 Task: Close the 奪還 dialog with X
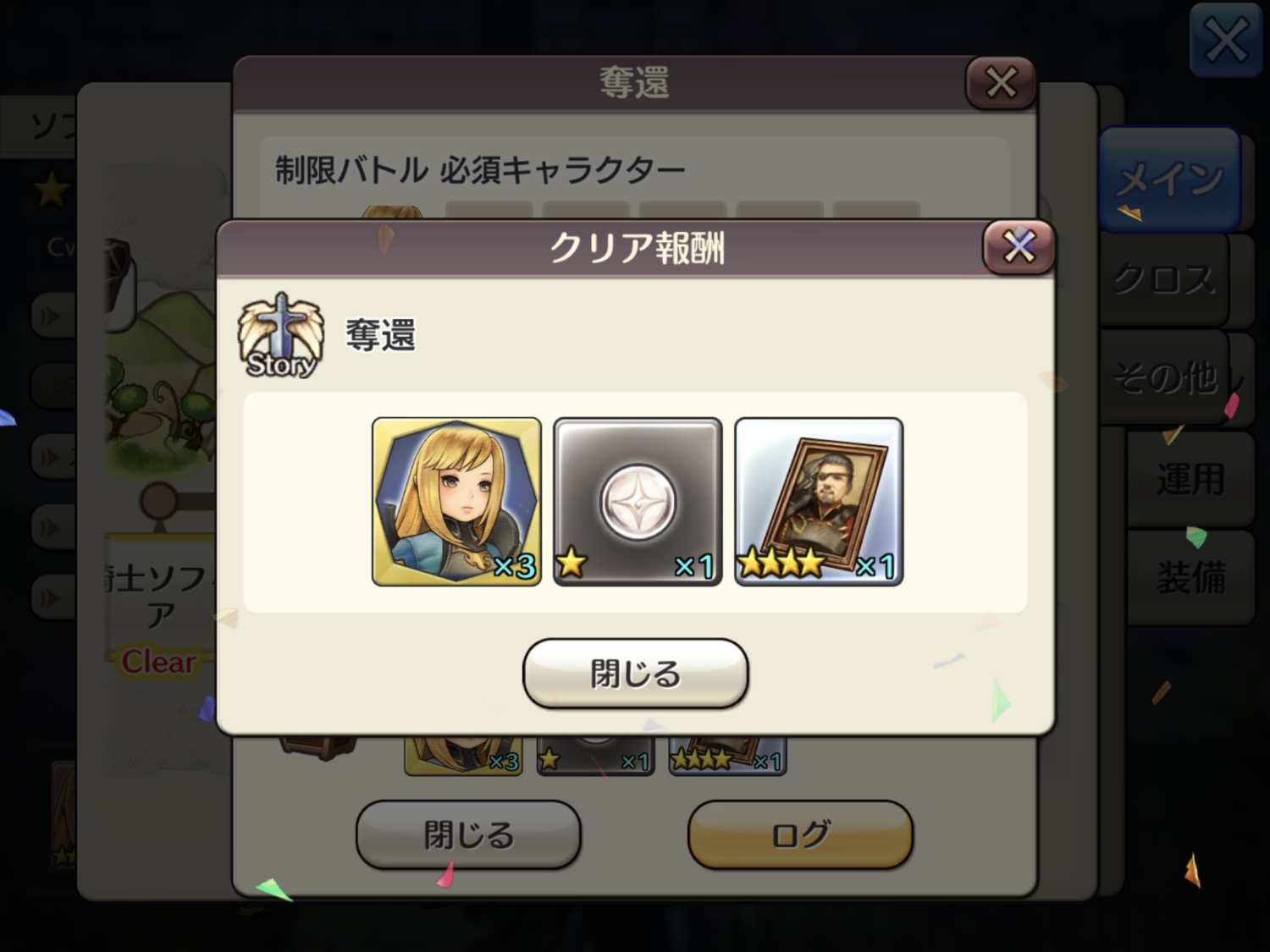point(1001,83)
